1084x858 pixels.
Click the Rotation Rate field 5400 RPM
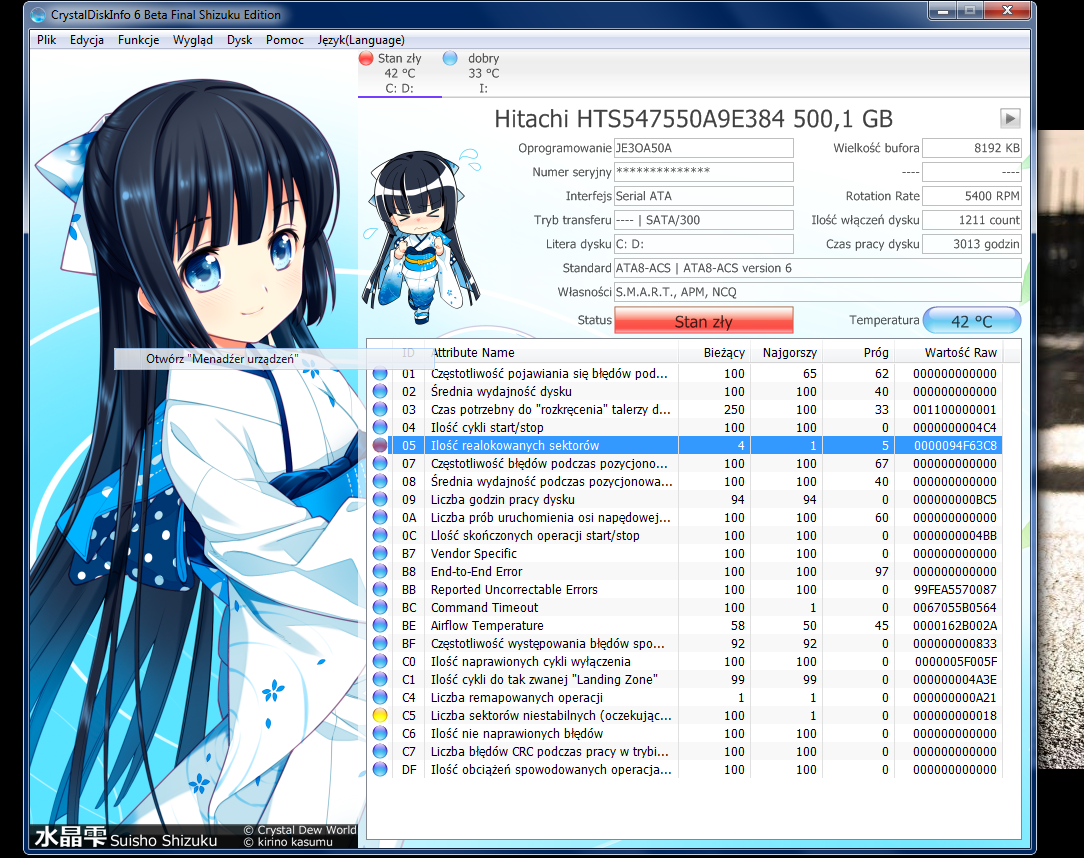(x=972, y=196)
